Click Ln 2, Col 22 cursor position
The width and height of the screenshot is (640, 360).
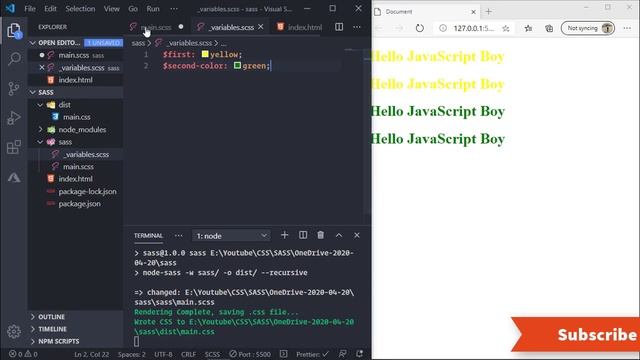coord(91,354)
